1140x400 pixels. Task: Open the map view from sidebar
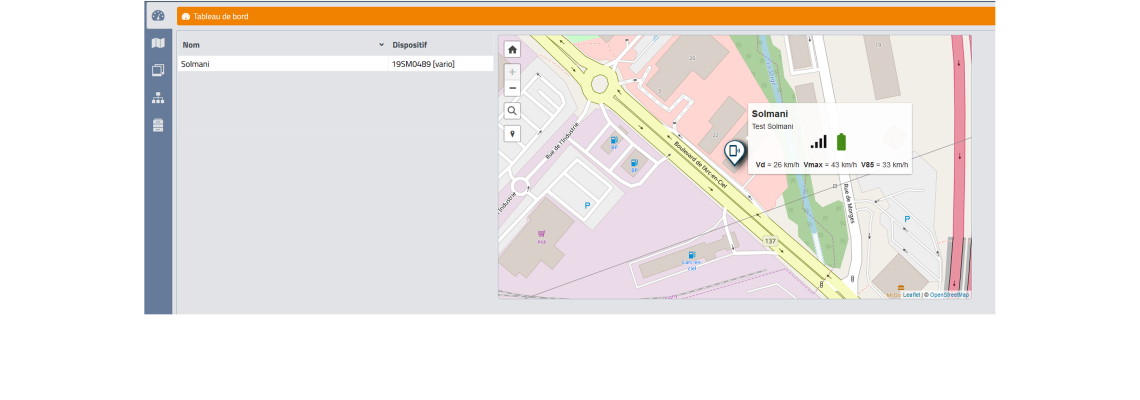tap(158, 43)
